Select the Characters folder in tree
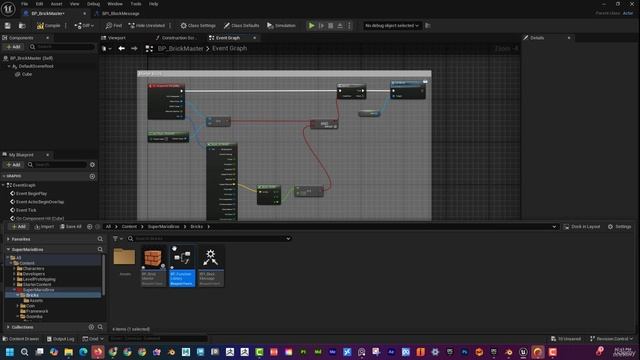The width and height of the screenshot is (640, 360). (33, 269)
